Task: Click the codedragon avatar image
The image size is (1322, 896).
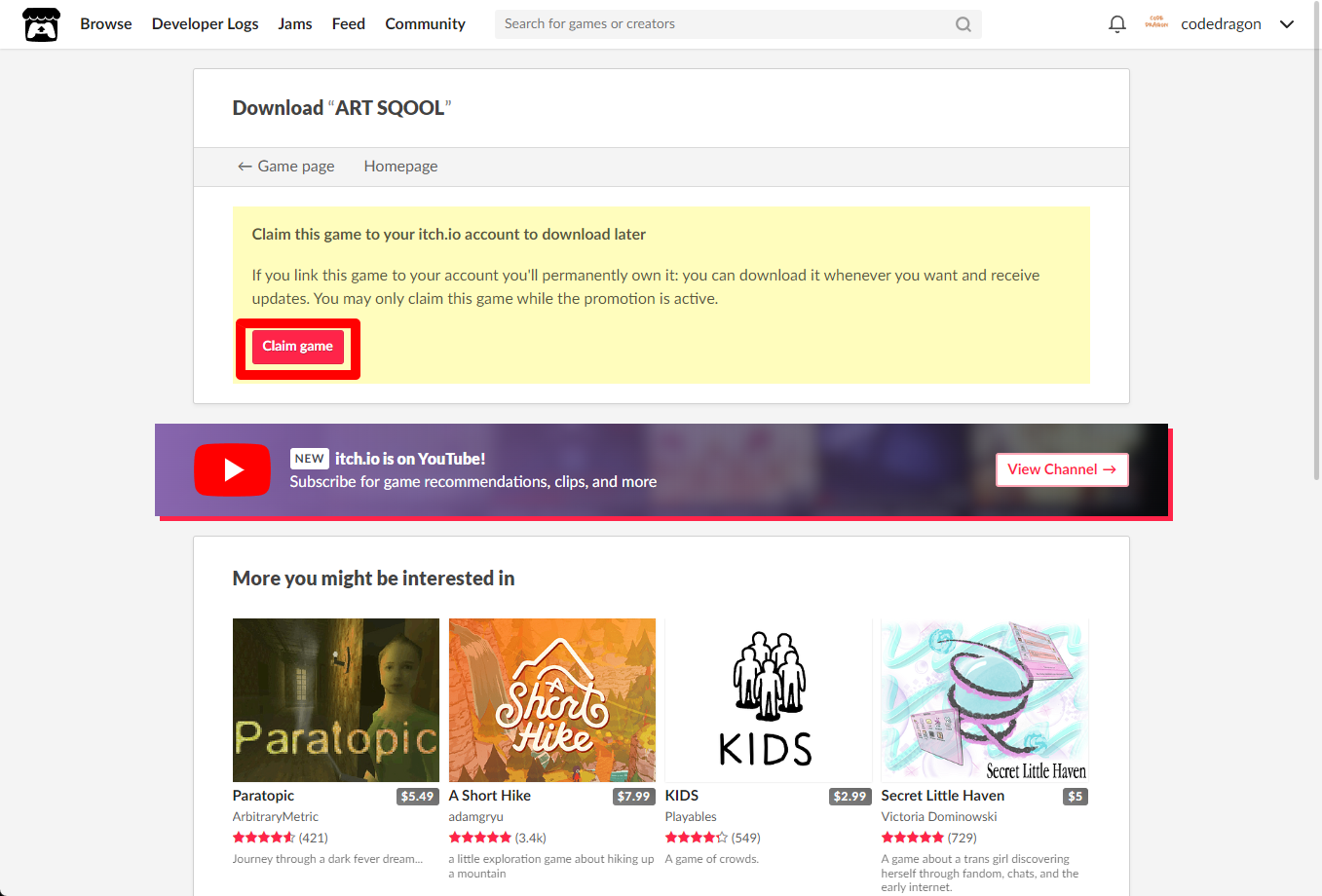Action: pos(1156,23)
